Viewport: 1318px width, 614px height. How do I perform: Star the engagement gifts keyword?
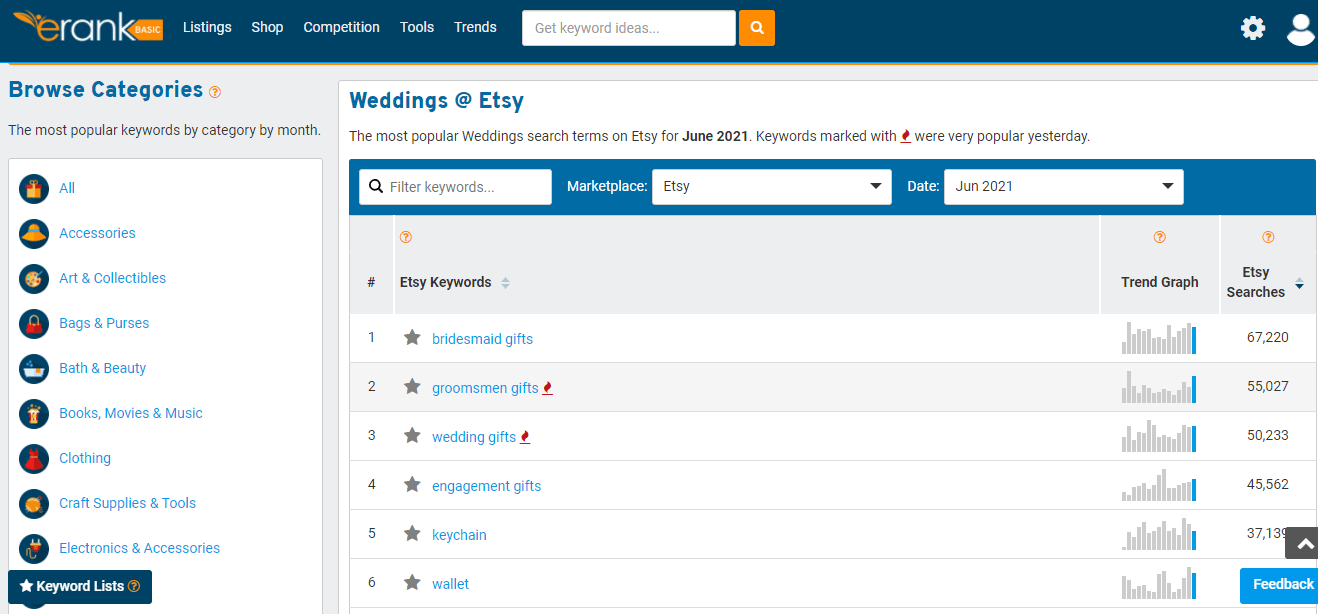click(412, 485)
